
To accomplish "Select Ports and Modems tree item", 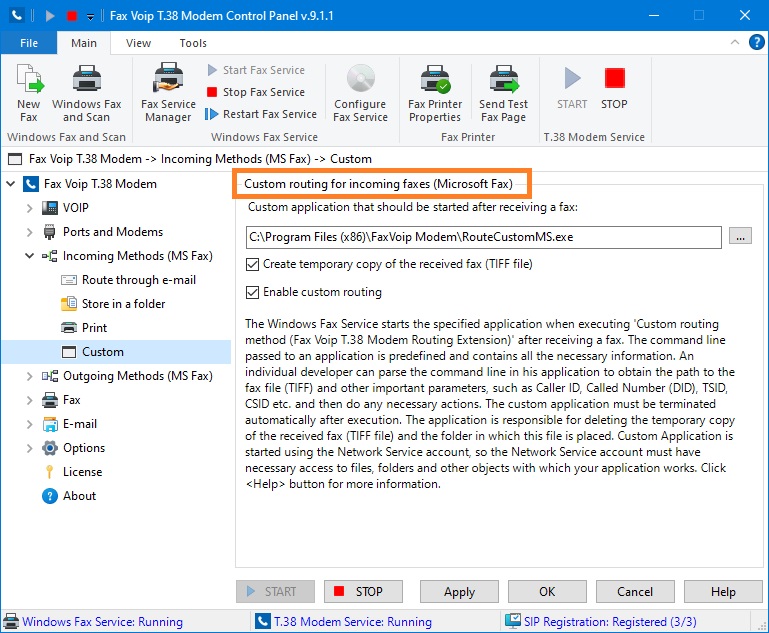I will [103, 232].
